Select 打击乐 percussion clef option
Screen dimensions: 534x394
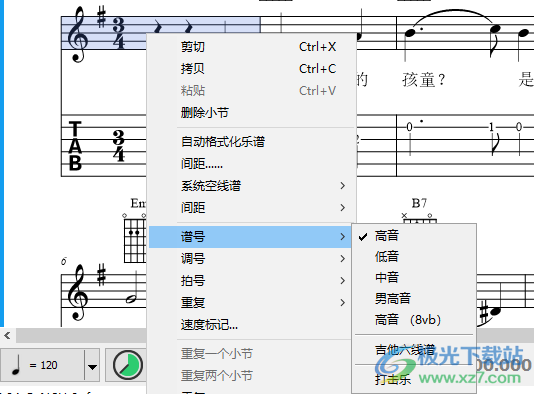pos(414,379)
